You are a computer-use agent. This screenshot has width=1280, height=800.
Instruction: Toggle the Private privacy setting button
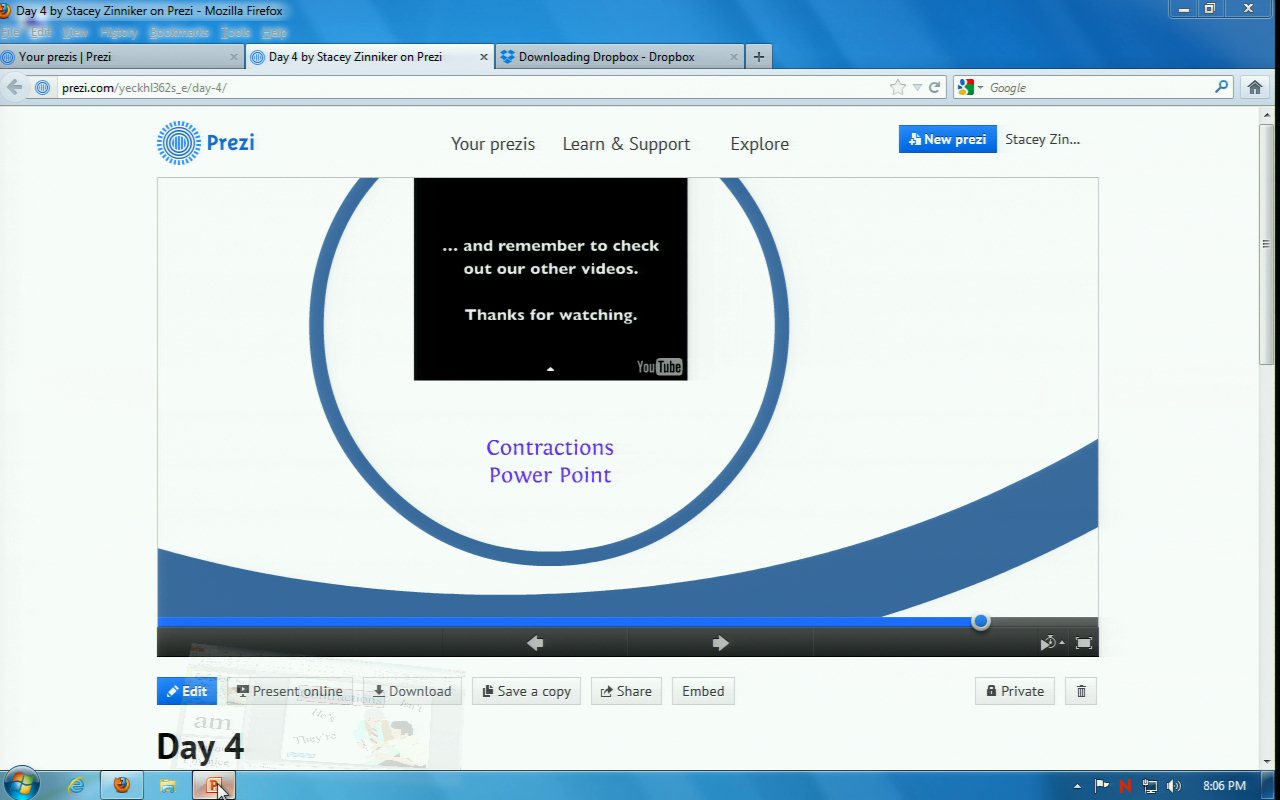point(1014,691)
